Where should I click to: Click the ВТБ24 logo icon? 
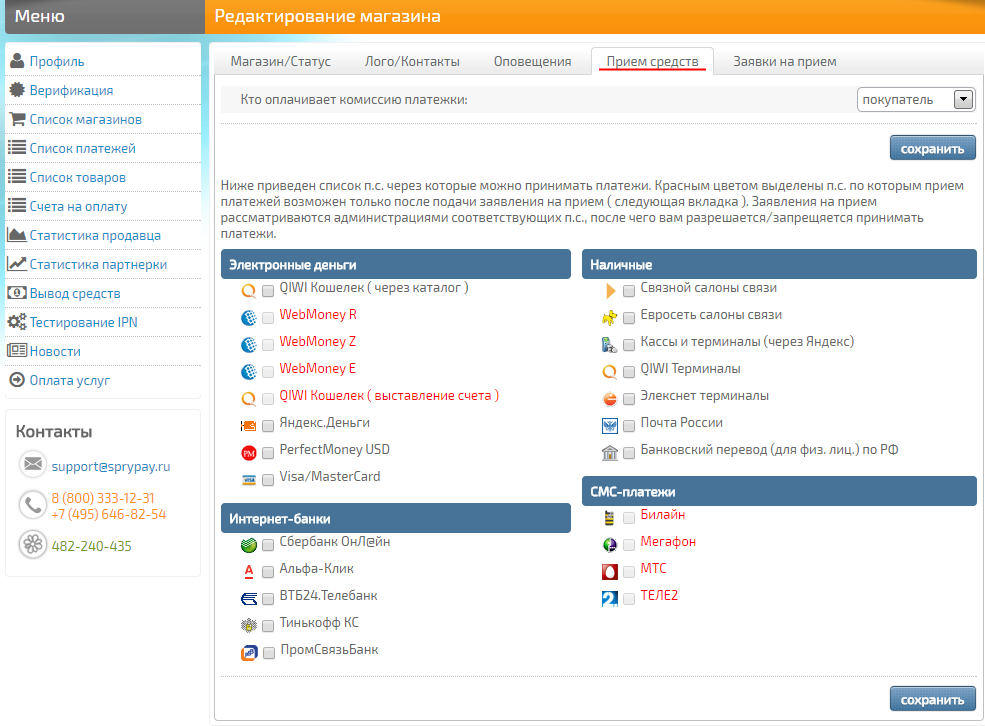click(x=249, y=599)
